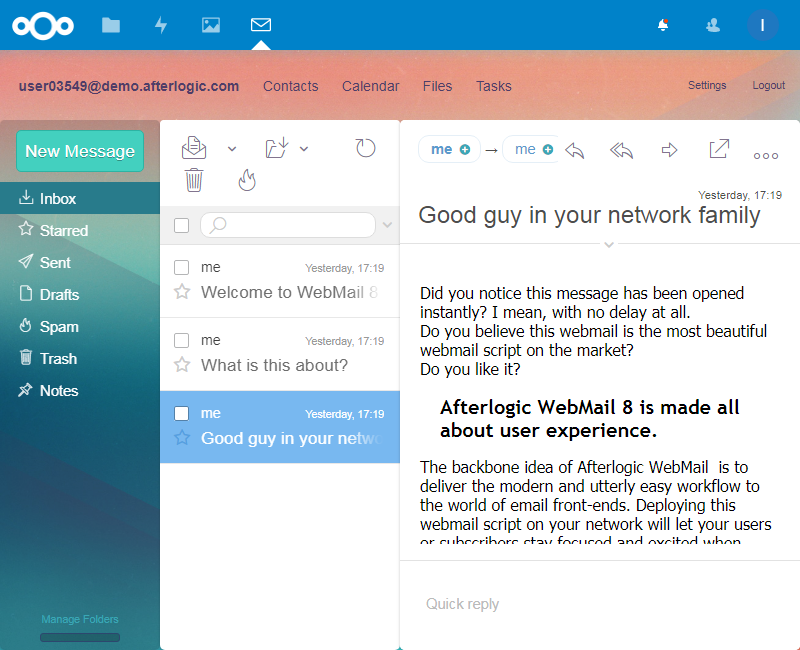Check the 'Welcome to WebMail 8' message checkbox
The height and width of the screenshot is (650, 800).
click(x=182, y=267)
